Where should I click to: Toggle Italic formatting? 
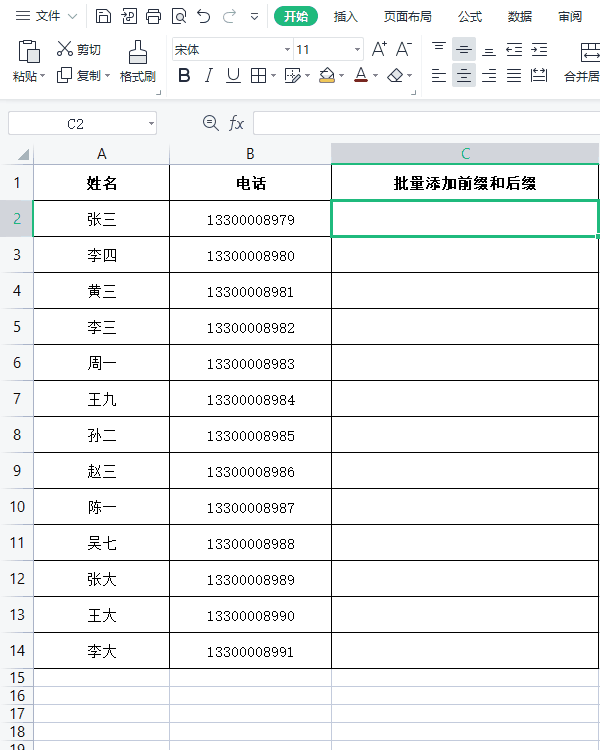tap(209, 75)
